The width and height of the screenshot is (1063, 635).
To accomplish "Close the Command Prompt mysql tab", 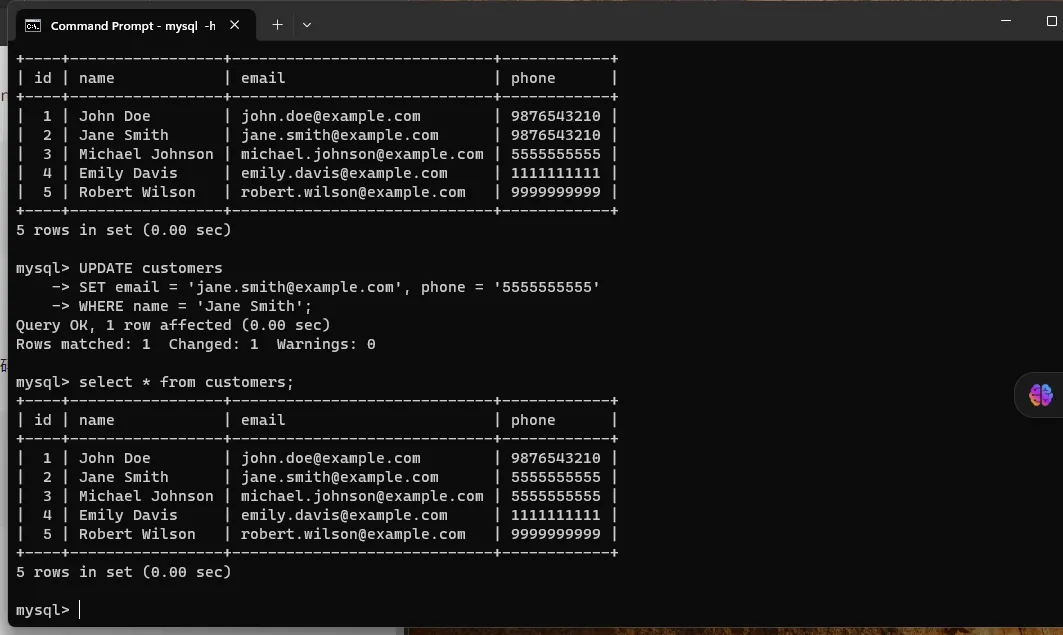I will click(x=235, y=25).
